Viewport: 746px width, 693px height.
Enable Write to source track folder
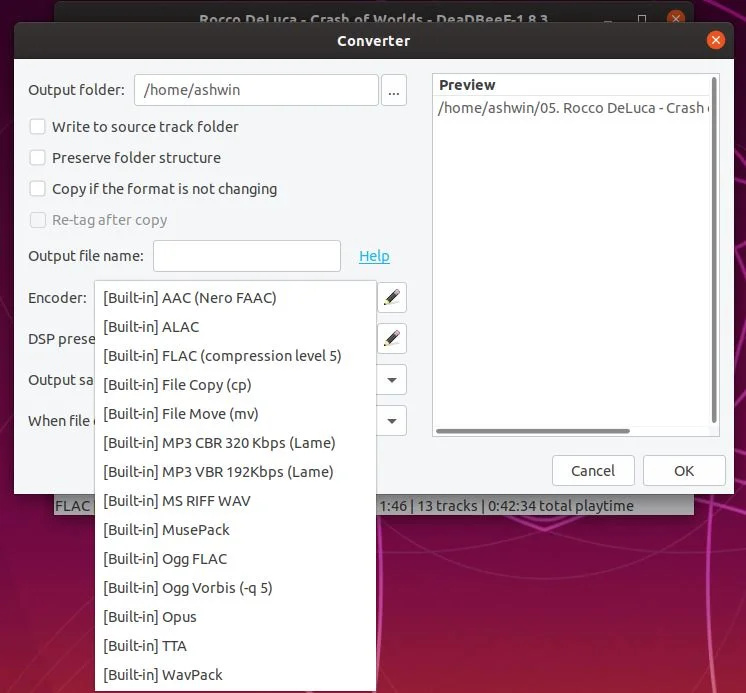pyautogui.click(x=38, y=127)
